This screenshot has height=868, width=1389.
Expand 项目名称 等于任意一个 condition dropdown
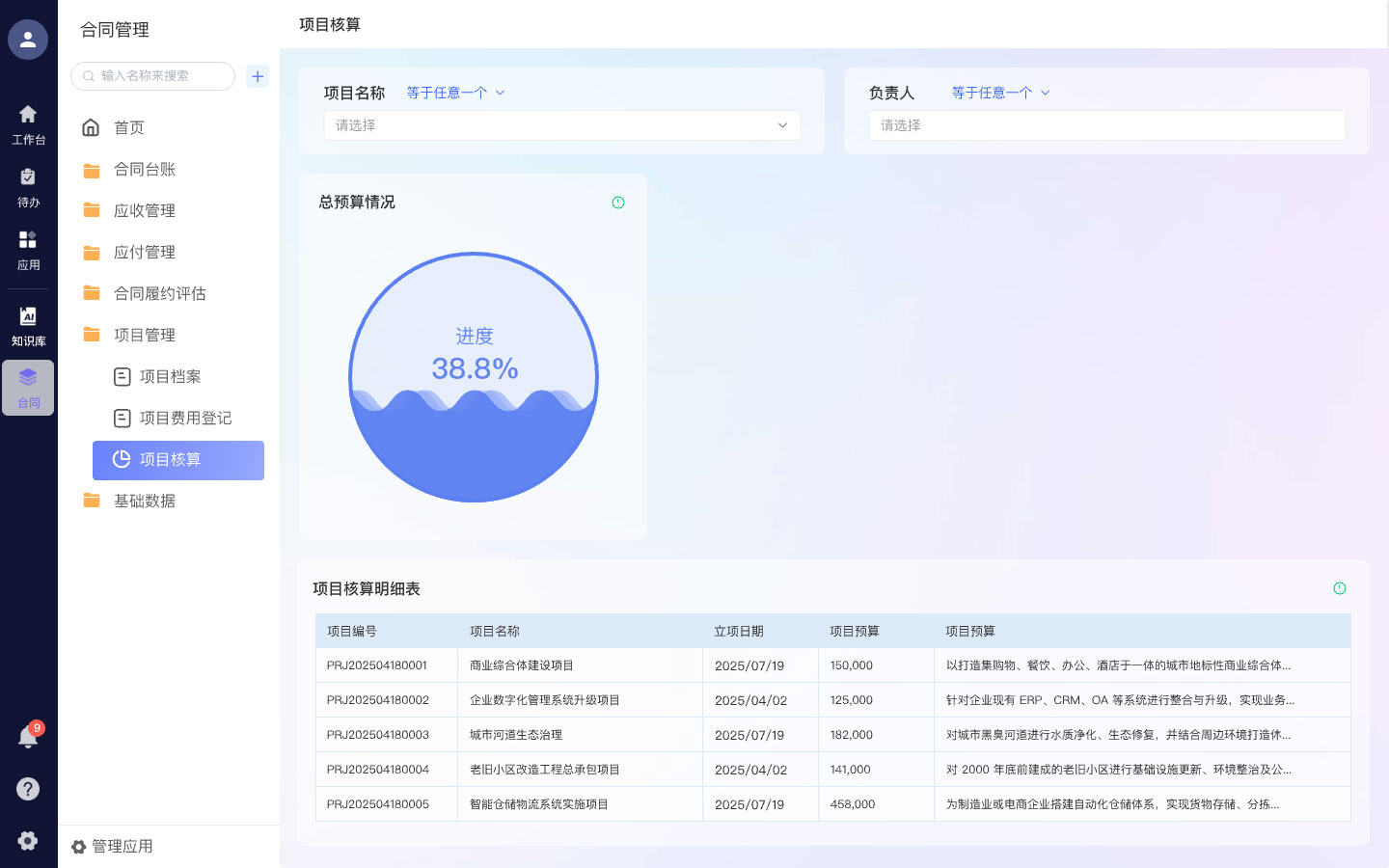tap(455, 93)
